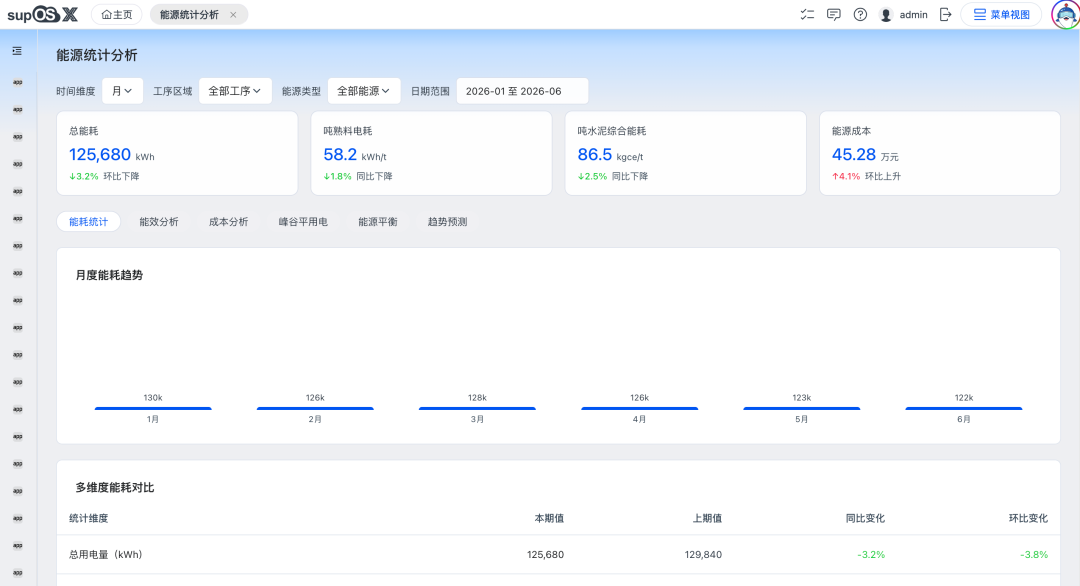Click the 环比变化 column header

point(1028,519)
